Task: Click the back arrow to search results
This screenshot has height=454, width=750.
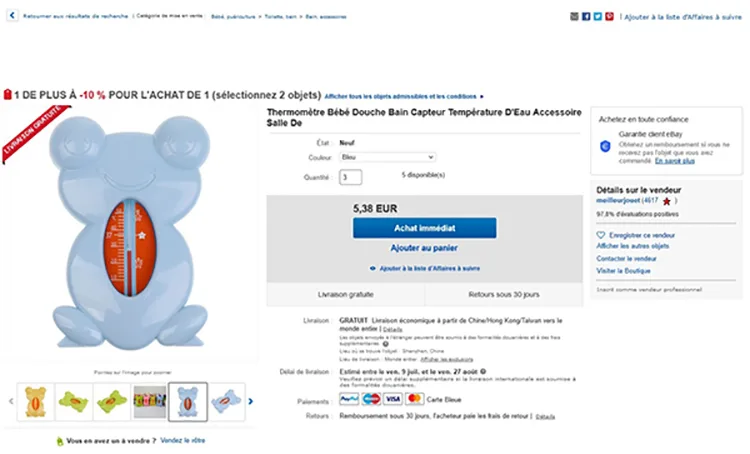Action: tap(12, 16)
